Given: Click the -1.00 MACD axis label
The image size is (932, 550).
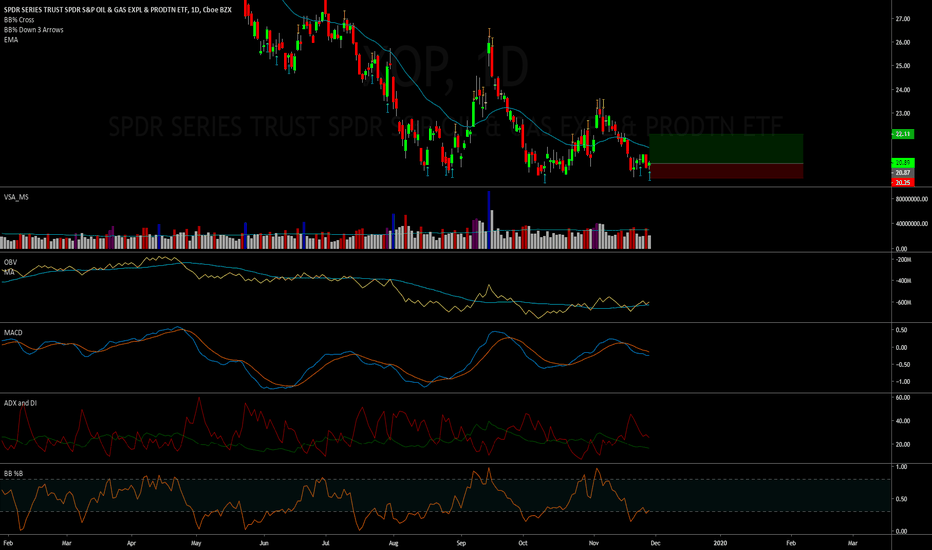Looking at the screenshot, I should [902, 382].
